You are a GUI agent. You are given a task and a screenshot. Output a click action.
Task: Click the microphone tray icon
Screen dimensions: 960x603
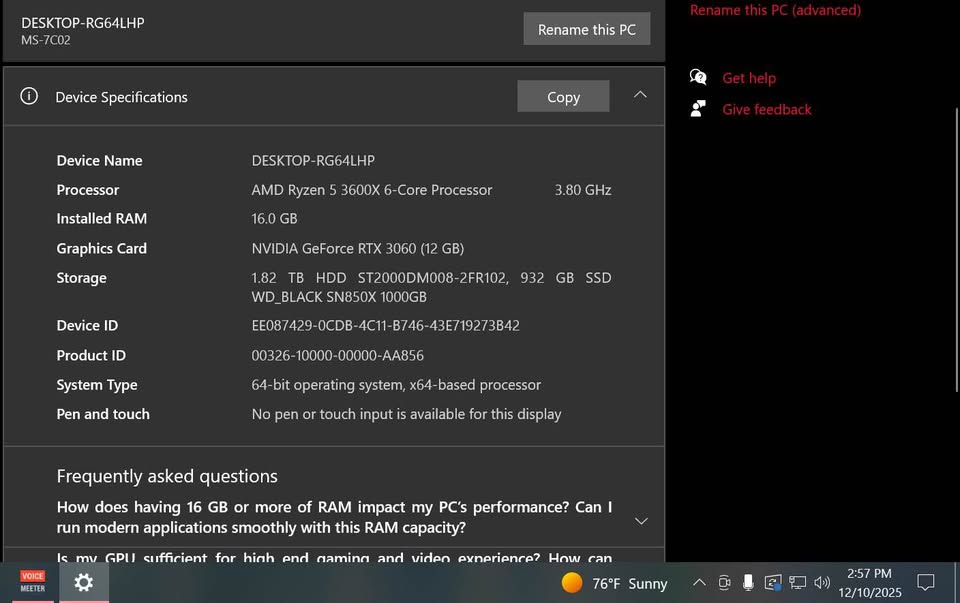tap(748, 583)
